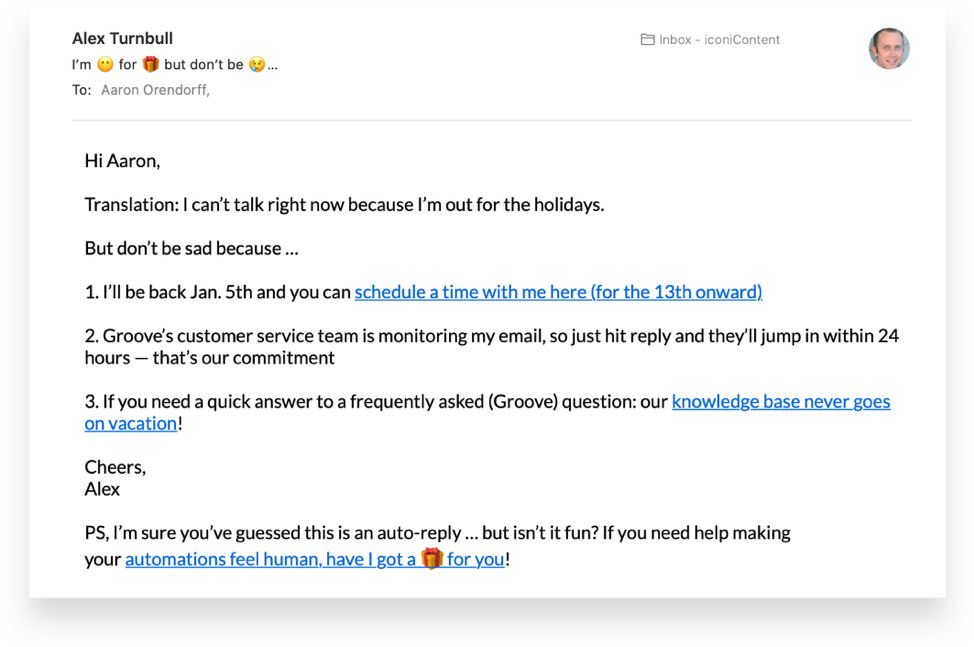This screenshot has height=647, width=974.
Task: Open Alex Turnbull's profile picture
Action: coord(888,47)
